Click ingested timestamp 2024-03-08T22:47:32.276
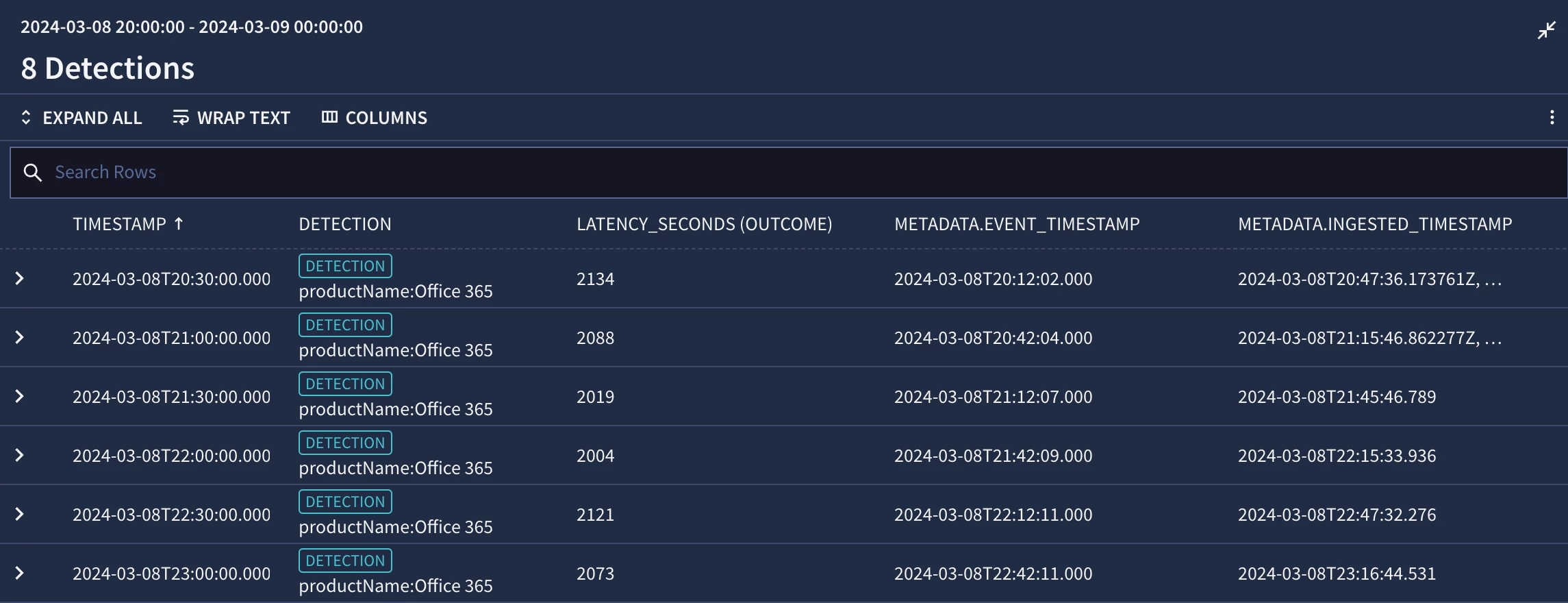The height and width of the screenshot is (603, 1568). click(x=1337, y=515)
